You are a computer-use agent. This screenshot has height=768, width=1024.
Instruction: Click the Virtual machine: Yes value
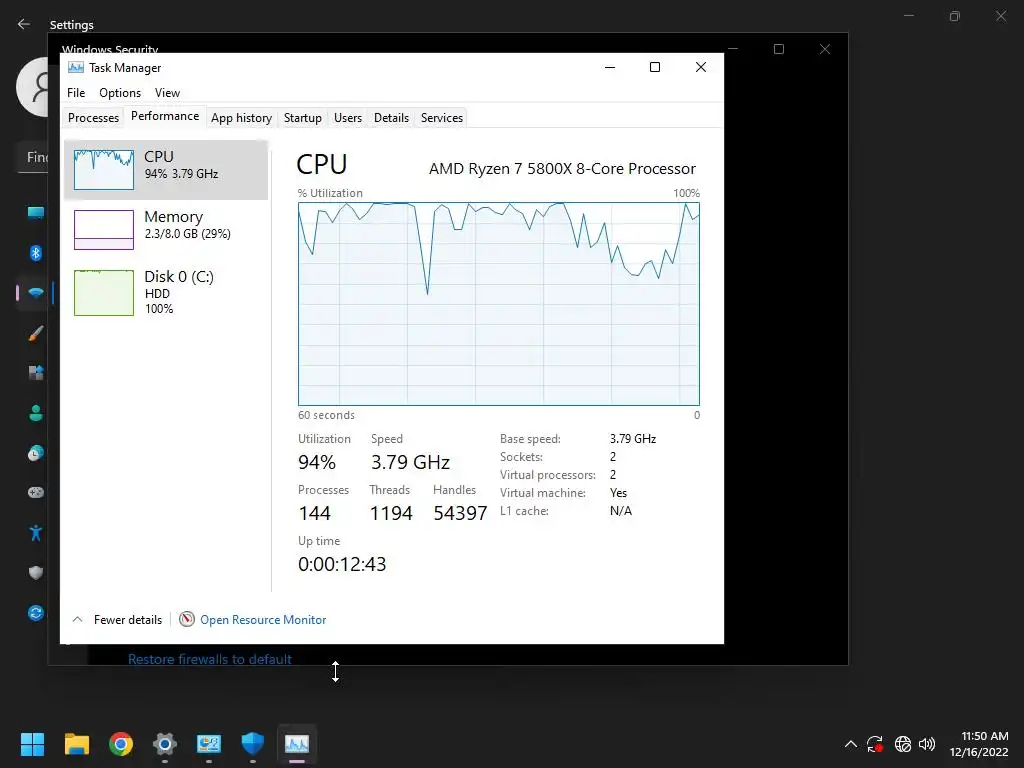pyautogui.click(x=618, y=493)
